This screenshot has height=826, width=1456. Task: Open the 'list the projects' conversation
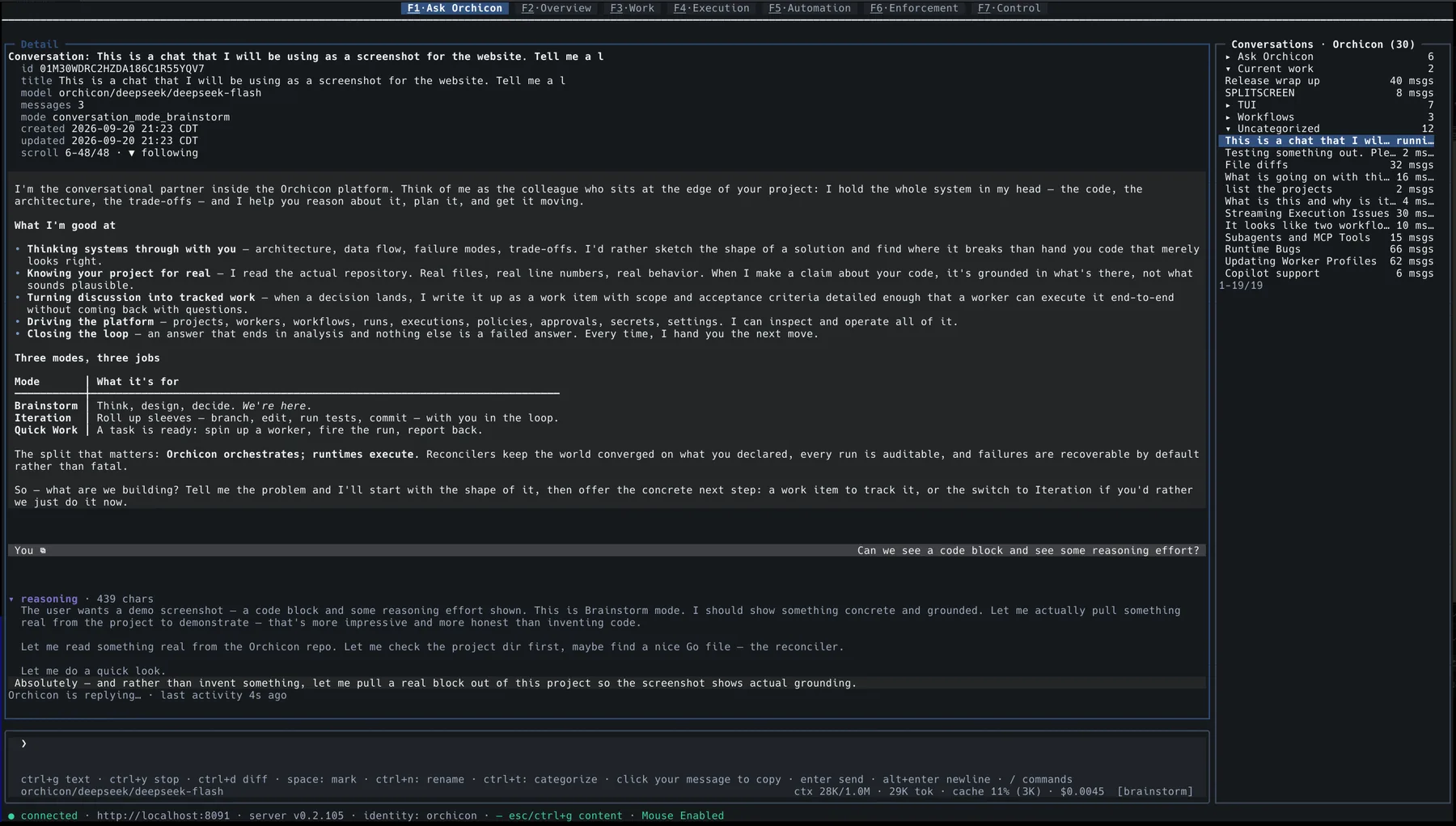[1328, 189]
